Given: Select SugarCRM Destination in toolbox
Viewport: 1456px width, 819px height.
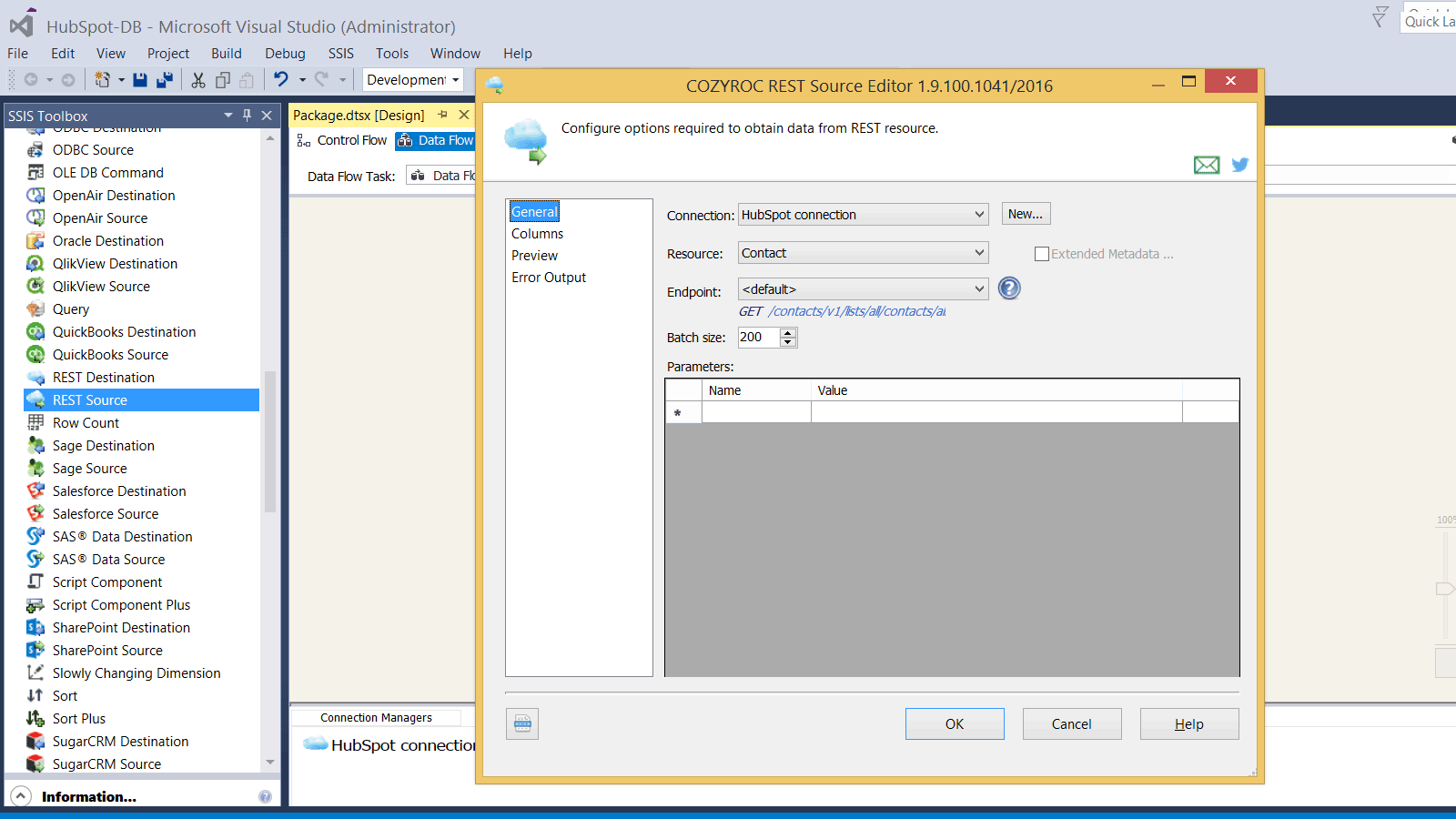Looking at the screenshot, I should pos(120,741).
